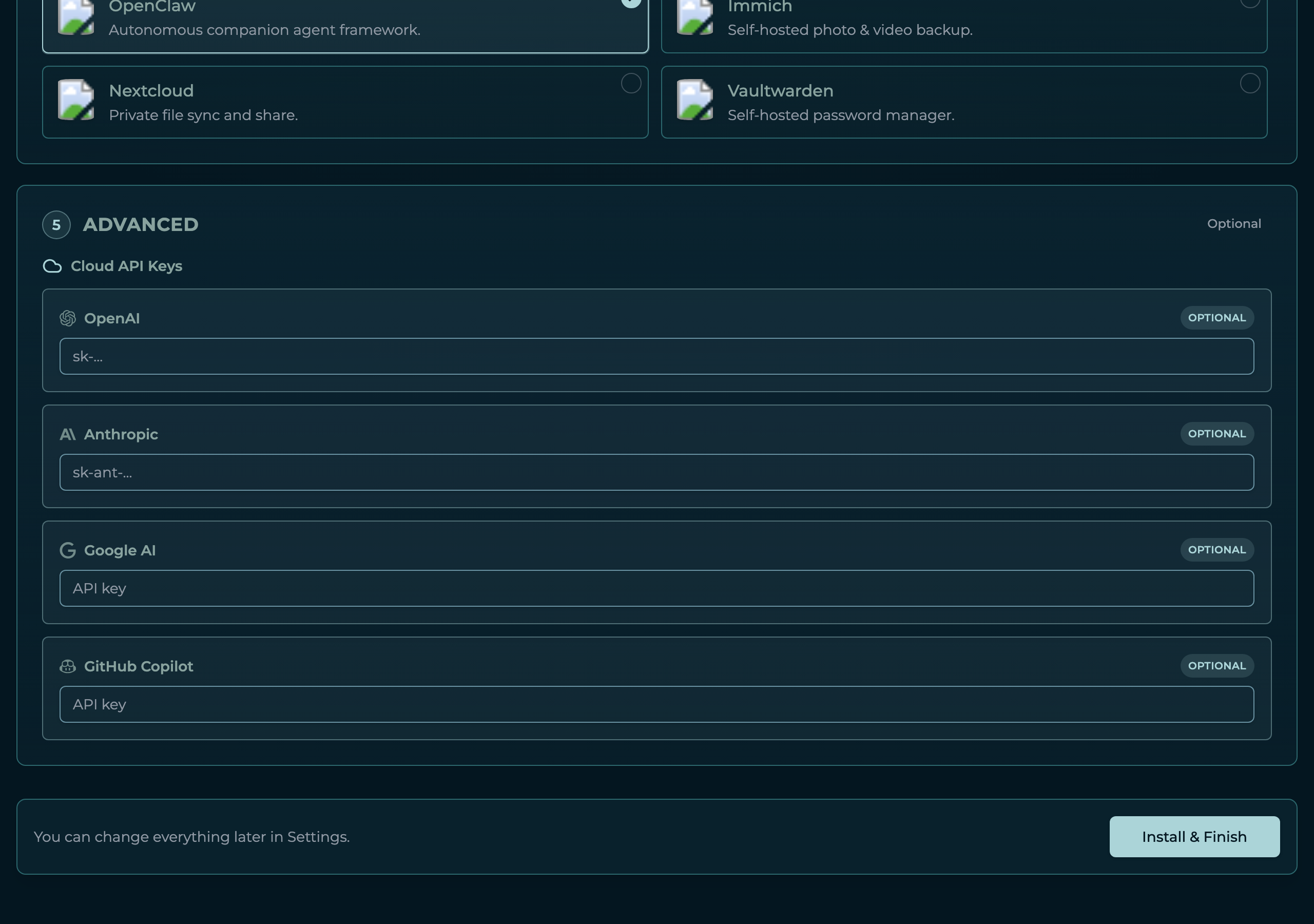Click the Optional label in Advanced header

point(1234,224)
